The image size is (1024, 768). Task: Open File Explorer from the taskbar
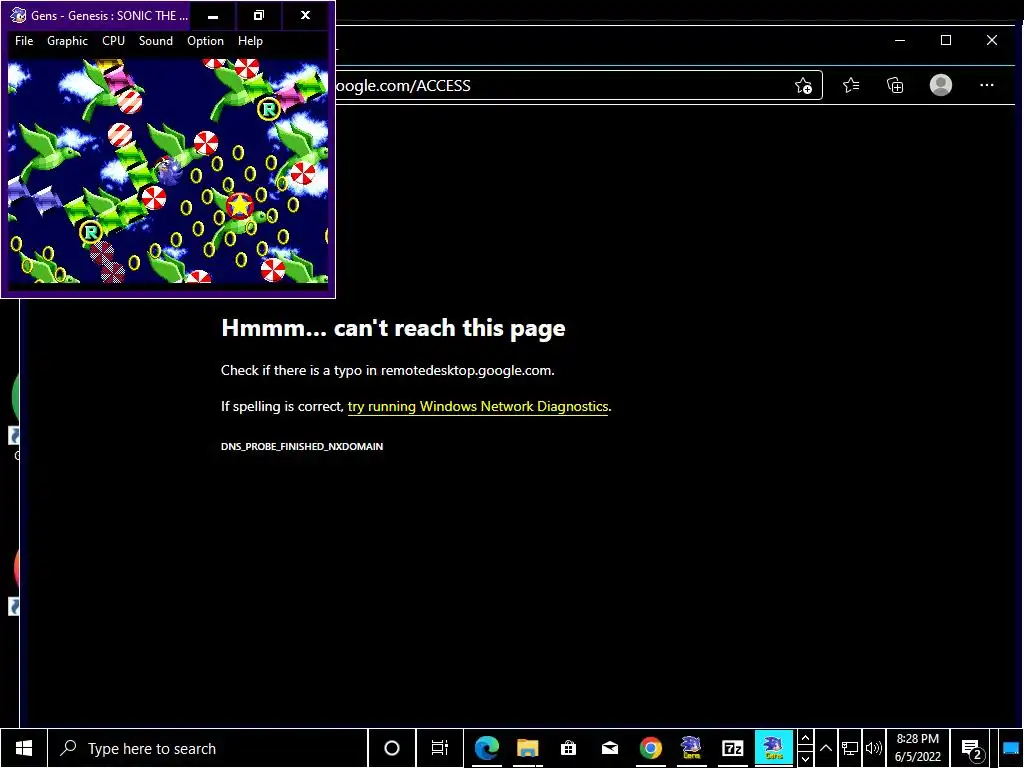(x=528, y=748)
